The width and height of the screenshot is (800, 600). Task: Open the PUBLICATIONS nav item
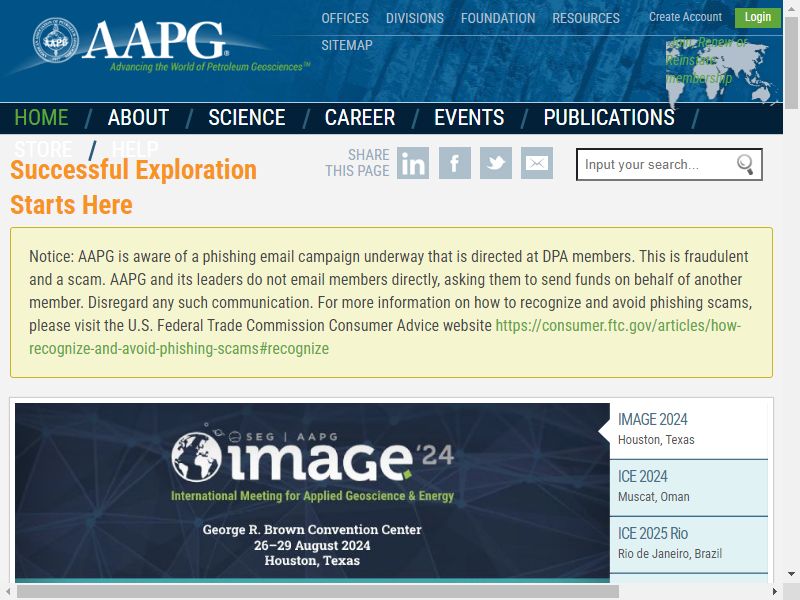[x=609, y=118]
